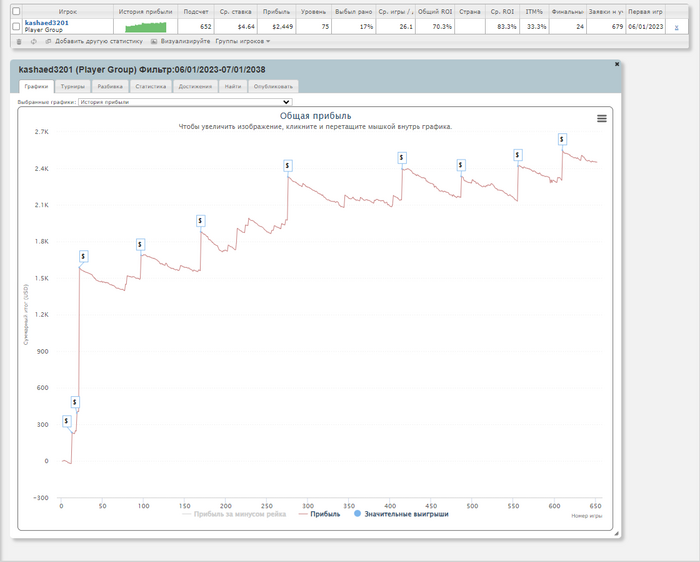This screenshot has width=700, height=562.
Task: Click the highest $ marker near game 610
Action: point(562,140)
